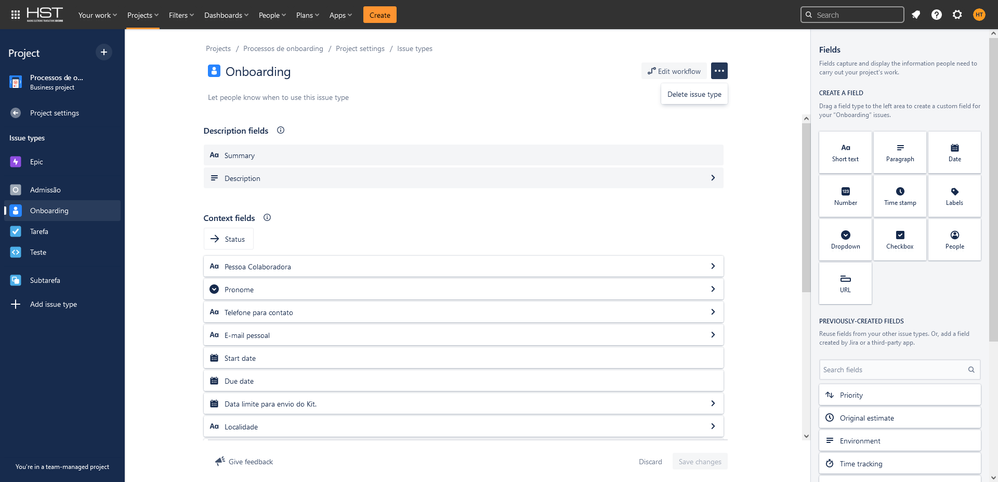This screenshot has width=998, height=482.
Task: Click the search magnifier in Search fields
Action: pos(971,369)
